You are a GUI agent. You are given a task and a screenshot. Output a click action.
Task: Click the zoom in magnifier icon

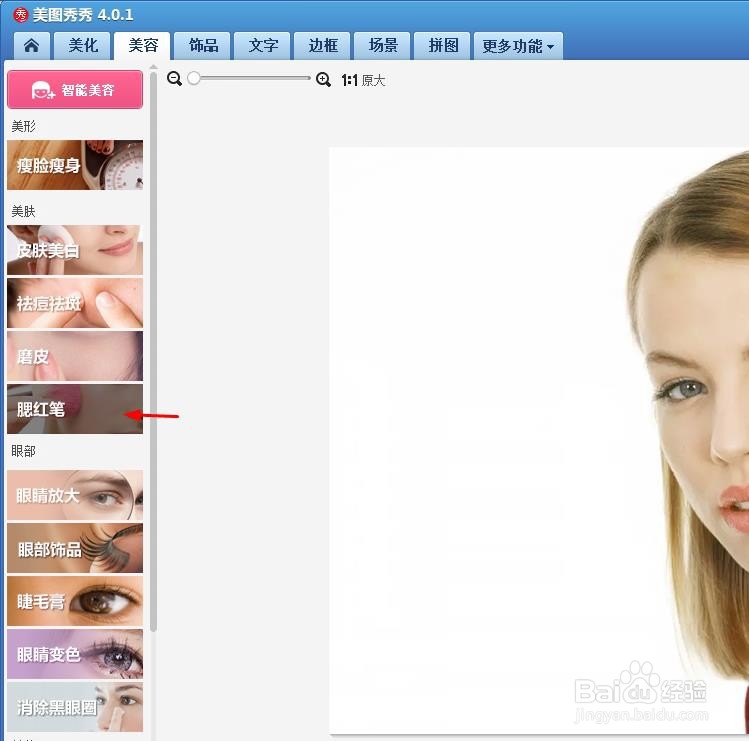click(x=323, y=79)
